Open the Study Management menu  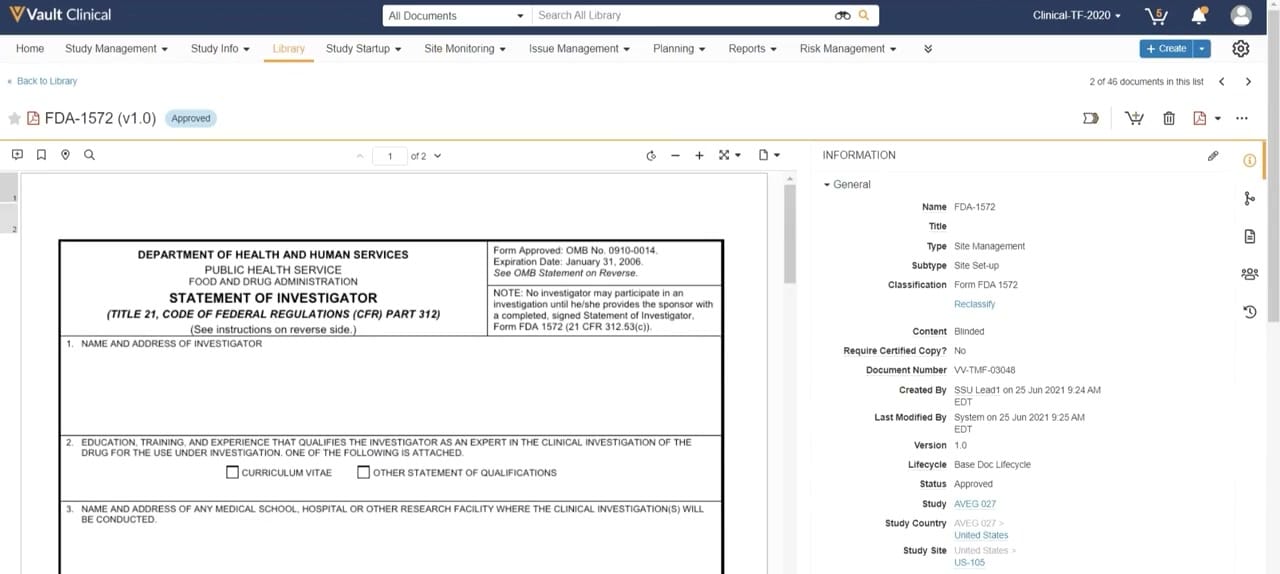pyautogui.click(x=116, y=48)
